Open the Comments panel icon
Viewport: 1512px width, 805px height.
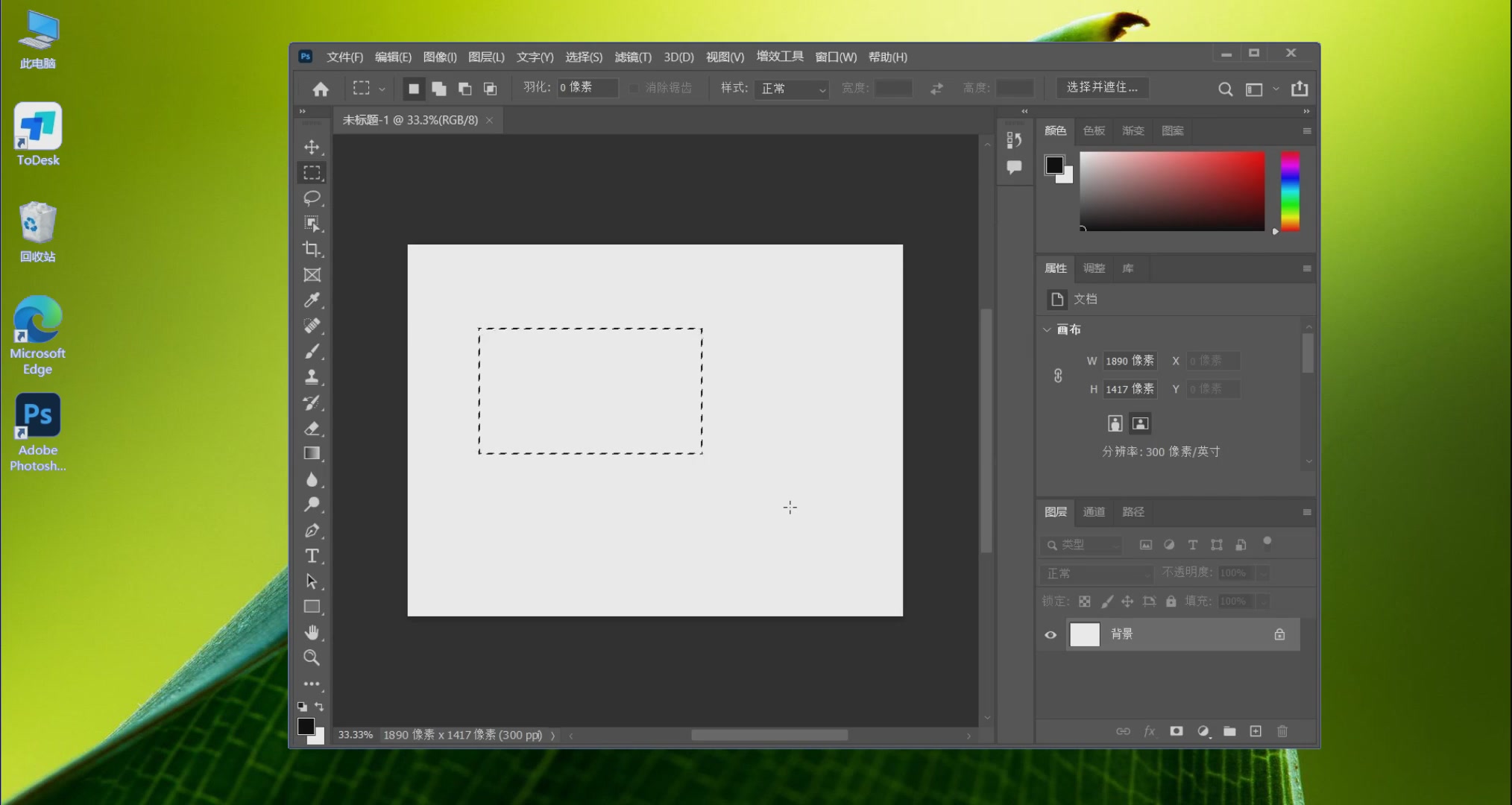tap(1014, 167)
